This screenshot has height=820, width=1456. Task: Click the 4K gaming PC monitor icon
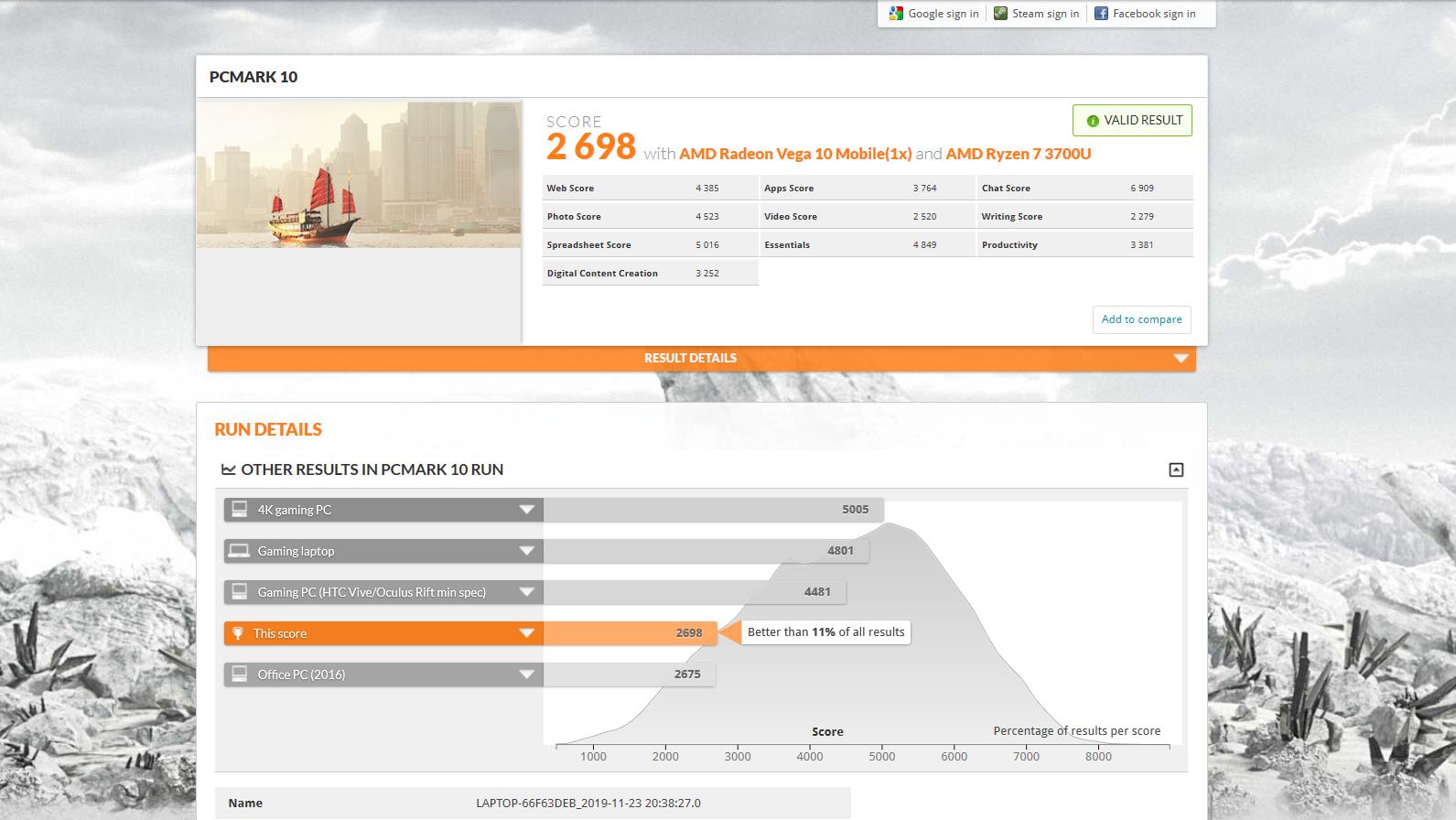click(240, 509)
